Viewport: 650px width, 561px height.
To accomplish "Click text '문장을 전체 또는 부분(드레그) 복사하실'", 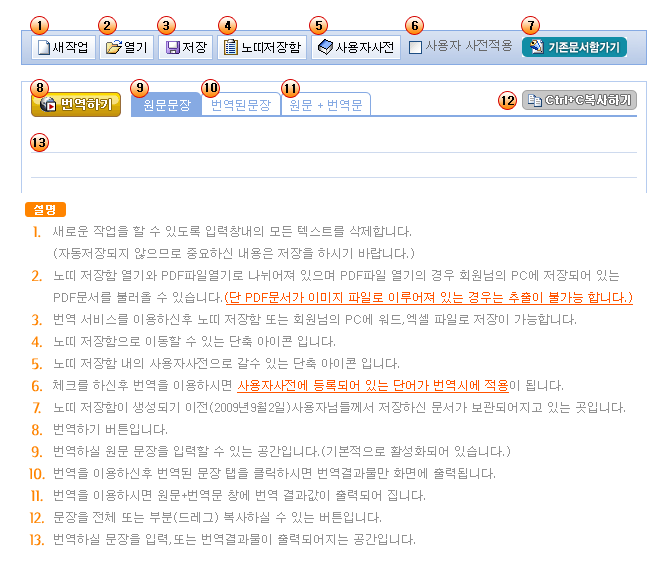I will [x=162, y=517].
